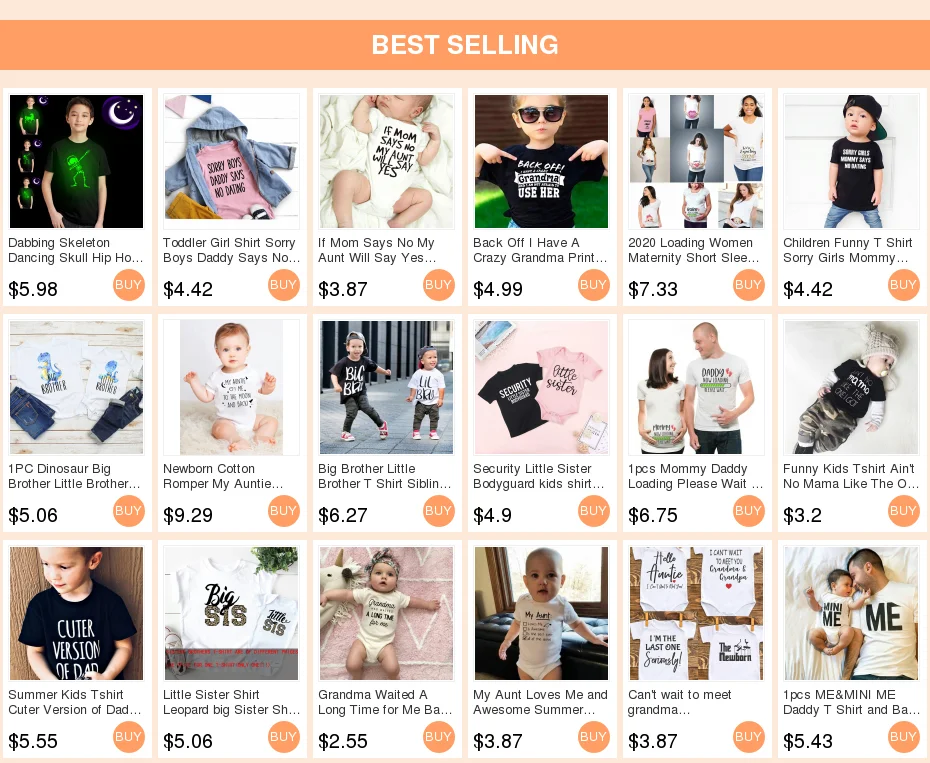Click the BEST SELLING orange banner
Image resolution: width=930 pixels, height=763 pixels.
coord(465,45)
